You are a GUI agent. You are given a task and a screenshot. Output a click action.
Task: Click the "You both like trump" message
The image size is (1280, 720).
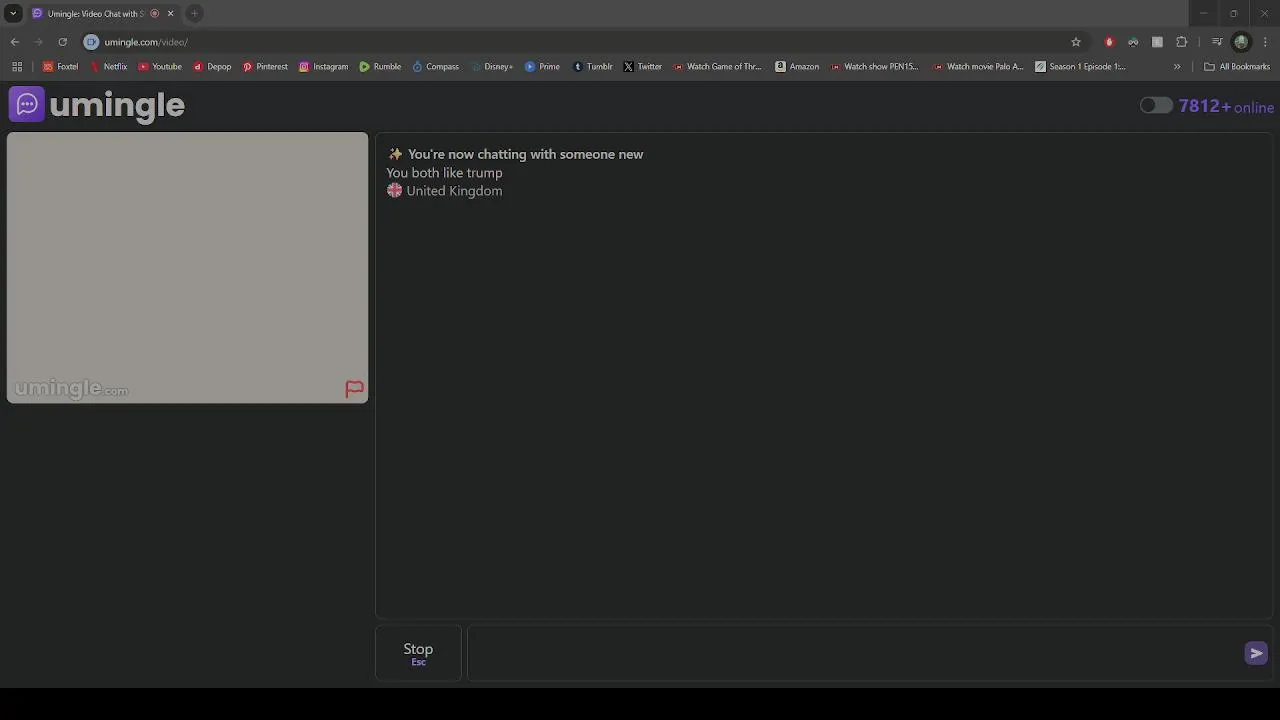444,173
